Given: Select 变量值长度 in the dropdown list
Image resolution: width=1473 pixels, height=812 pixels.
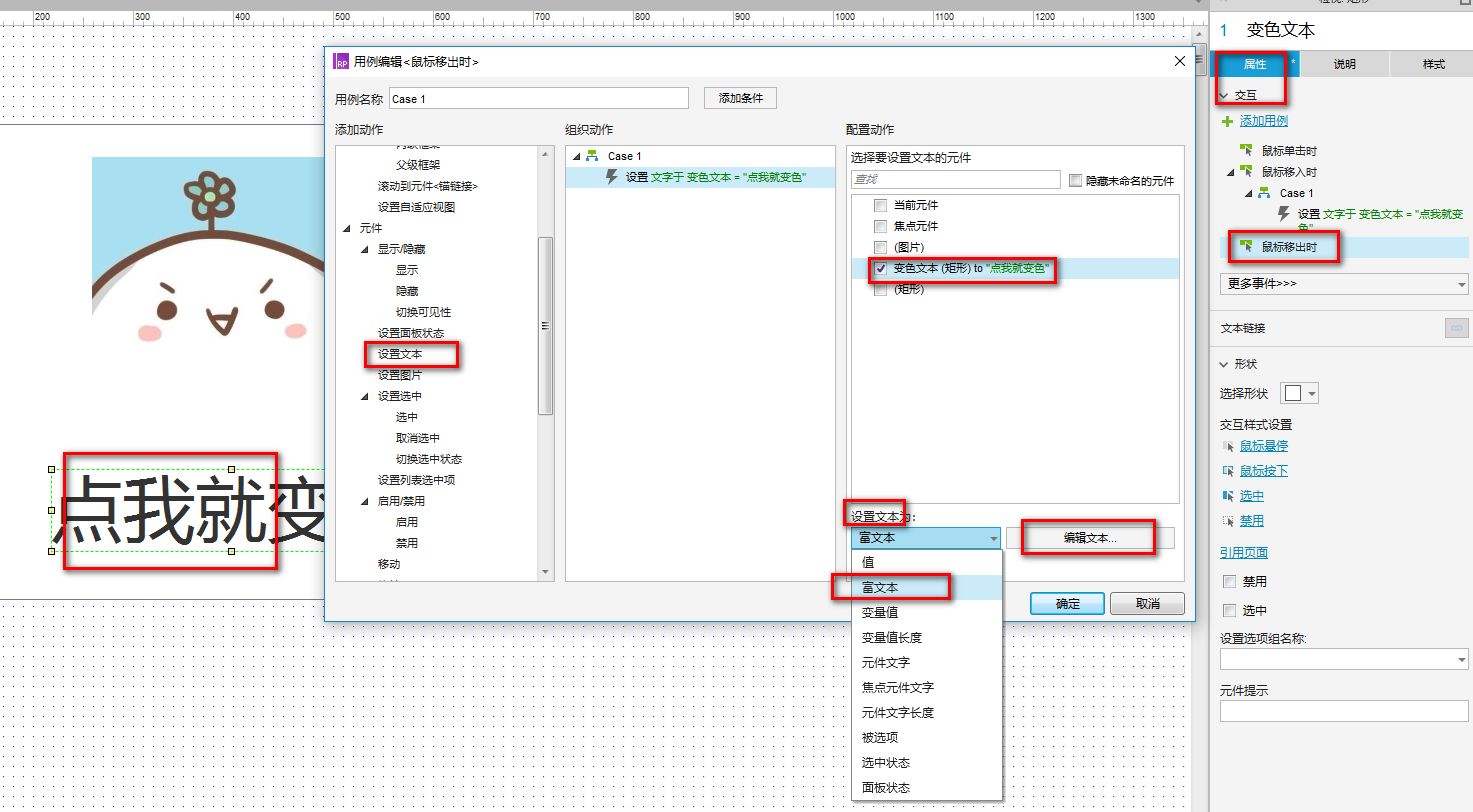Looking at the screenshot, I should pos(926,637).
